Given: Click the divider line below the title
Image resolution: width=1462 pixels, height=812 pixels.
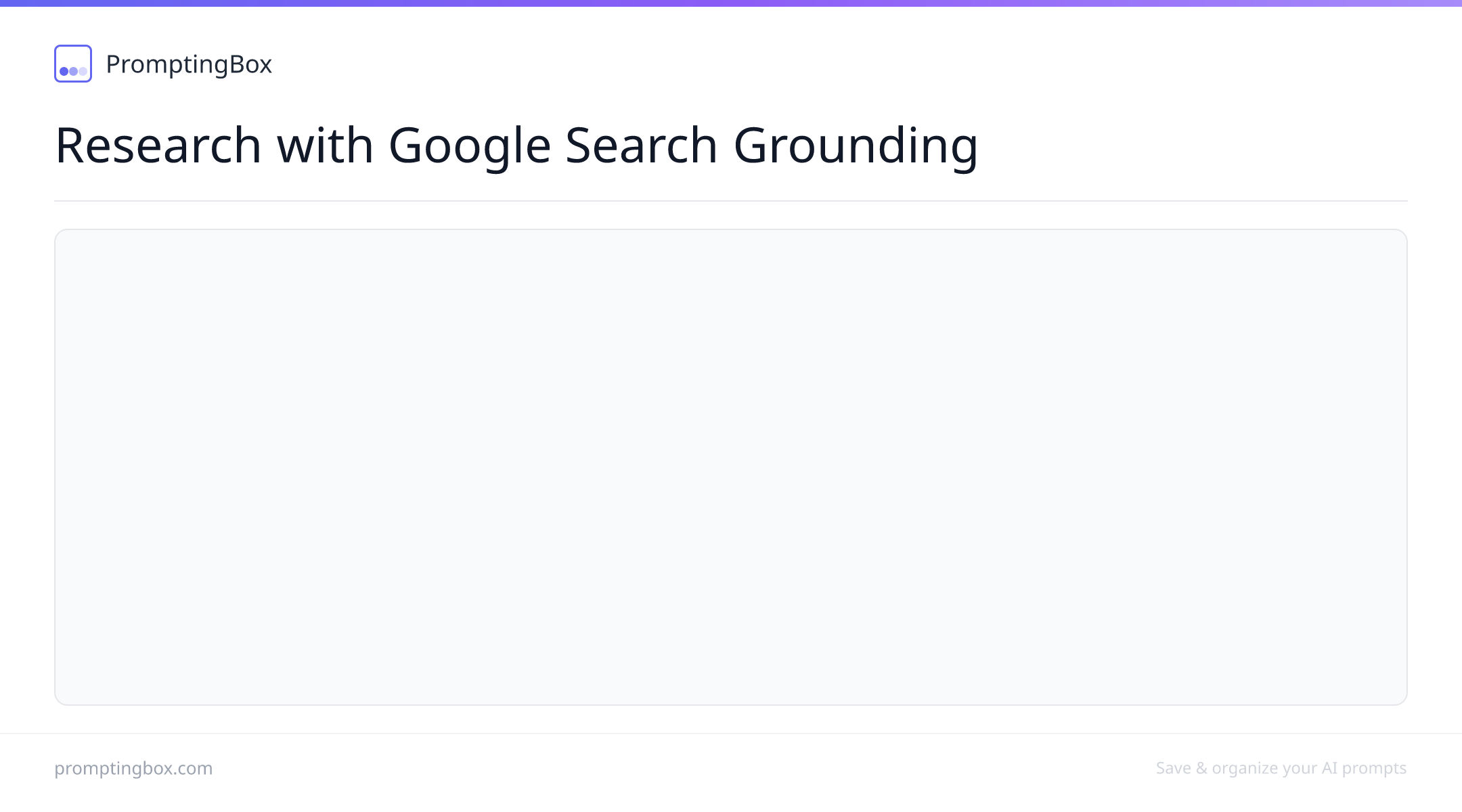Looking at the screenshot, I should pos(731,201).
